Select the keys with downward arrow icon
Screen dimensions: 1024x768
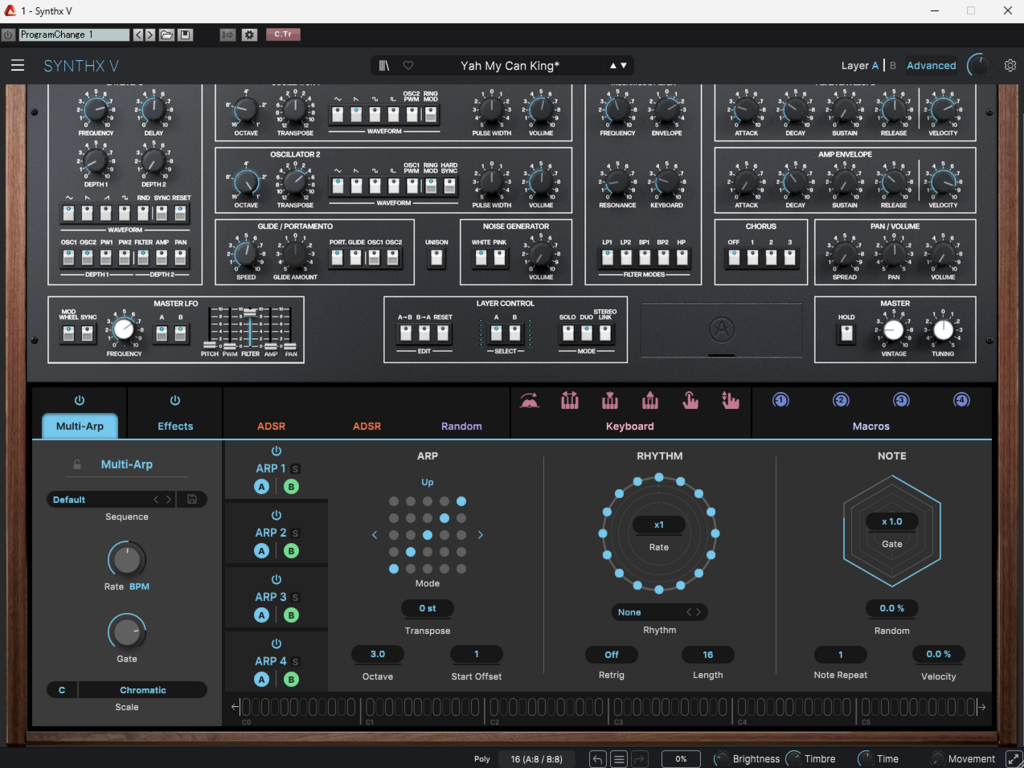[610, 400]
